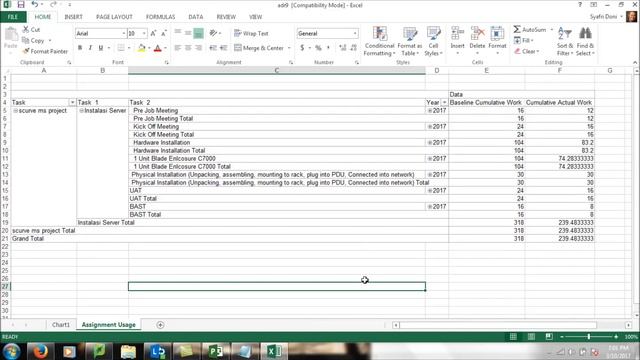The width and height of the screenshot is (640, 360).
Task: Click the Delete cells button
Action: point(477,40)
